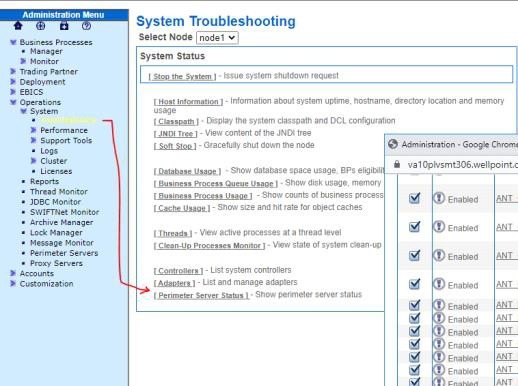Image resolution: width=518 pixels, height=386 pixels.
Task: Open Reports in Operations menu
Action: [44, 181]
